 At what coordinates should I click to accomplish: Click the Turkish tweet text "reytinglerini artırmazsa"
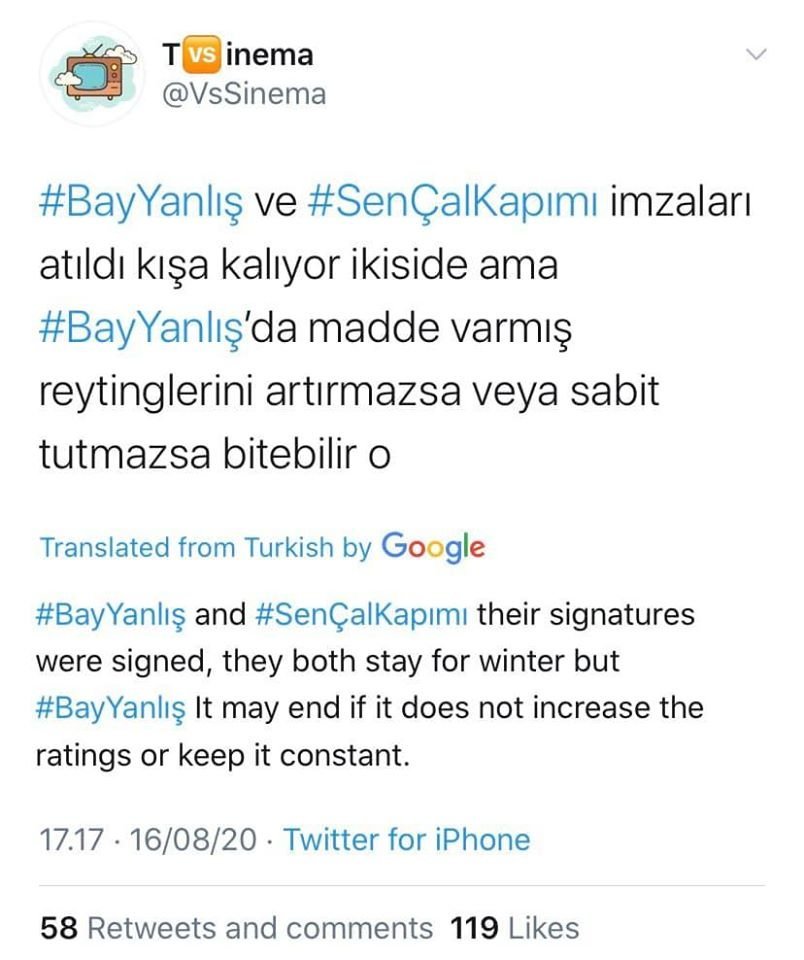point(249,392)
